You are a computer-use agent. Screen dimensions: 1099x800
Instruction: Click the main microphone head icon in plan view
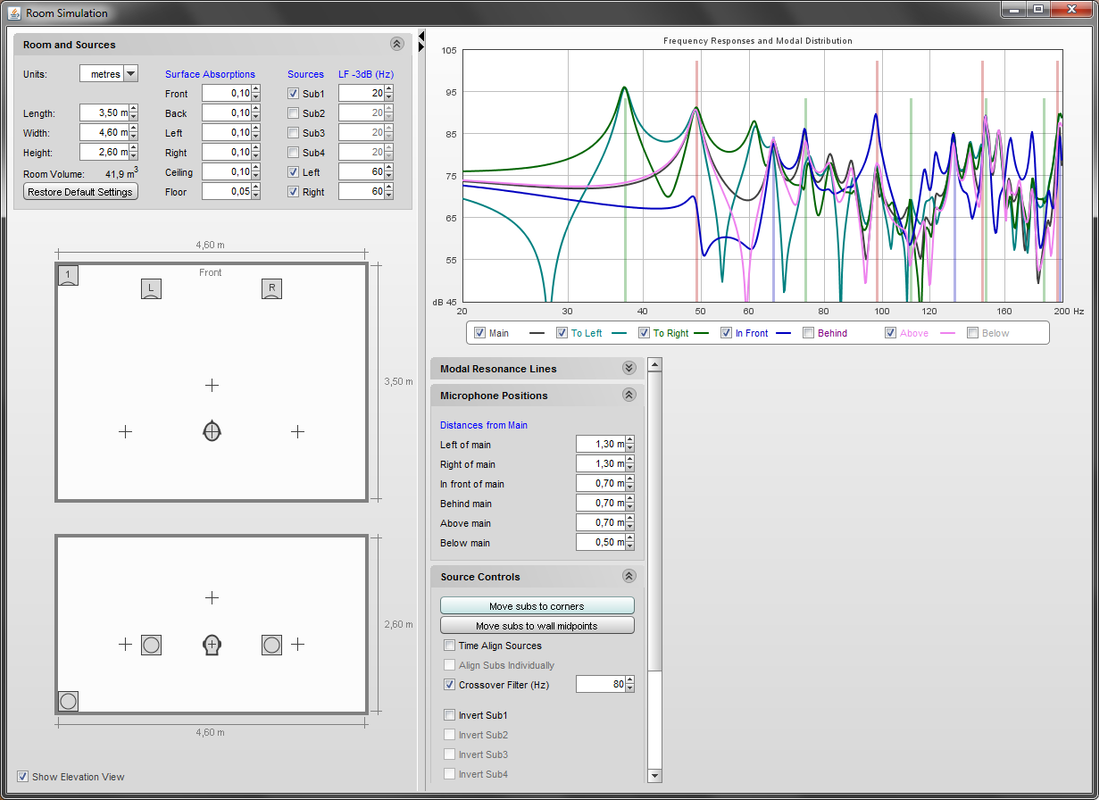(212, 431)
